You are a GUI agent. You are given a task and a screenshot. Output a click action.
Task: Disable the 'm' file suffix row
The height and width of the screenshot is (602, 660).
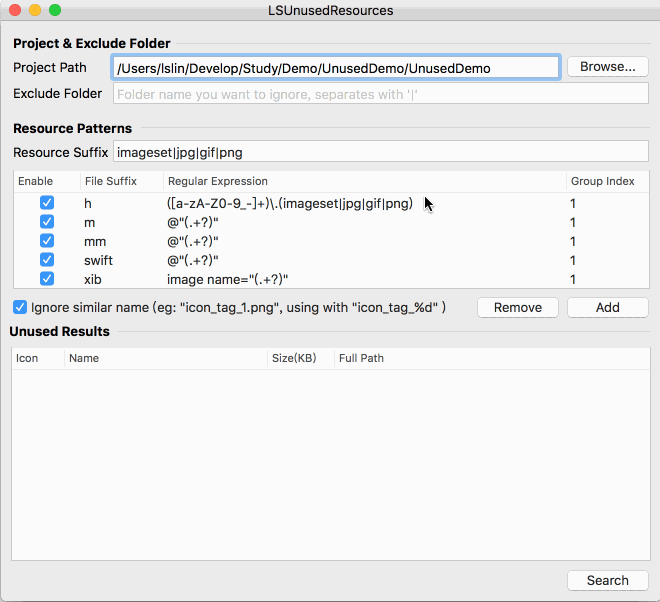[46, 222]
